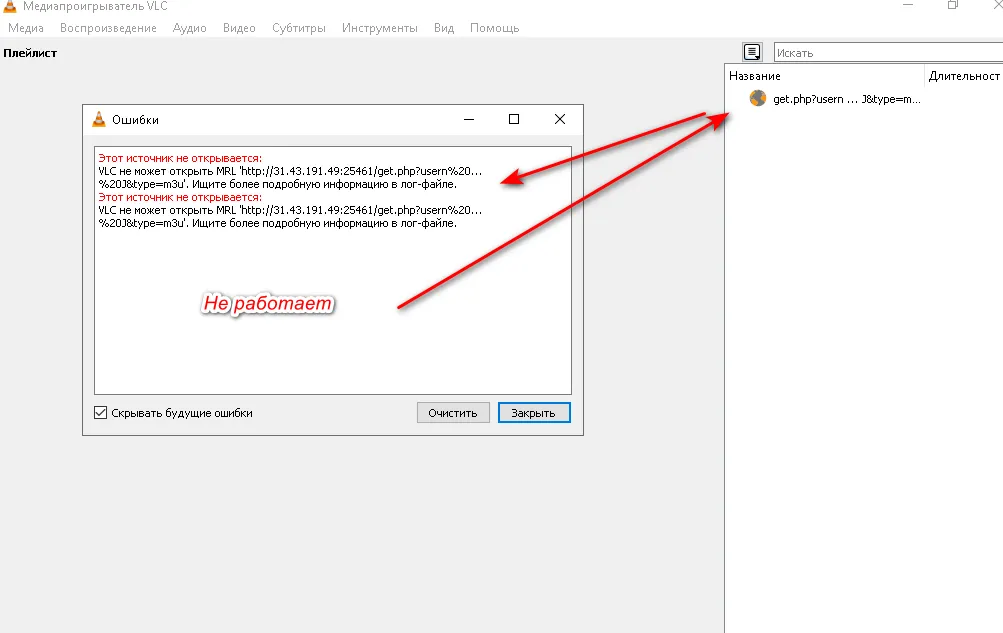This screenshot has height=633, width=1003.
Task: Click the Искать search field
Action: tap(888, 52)
